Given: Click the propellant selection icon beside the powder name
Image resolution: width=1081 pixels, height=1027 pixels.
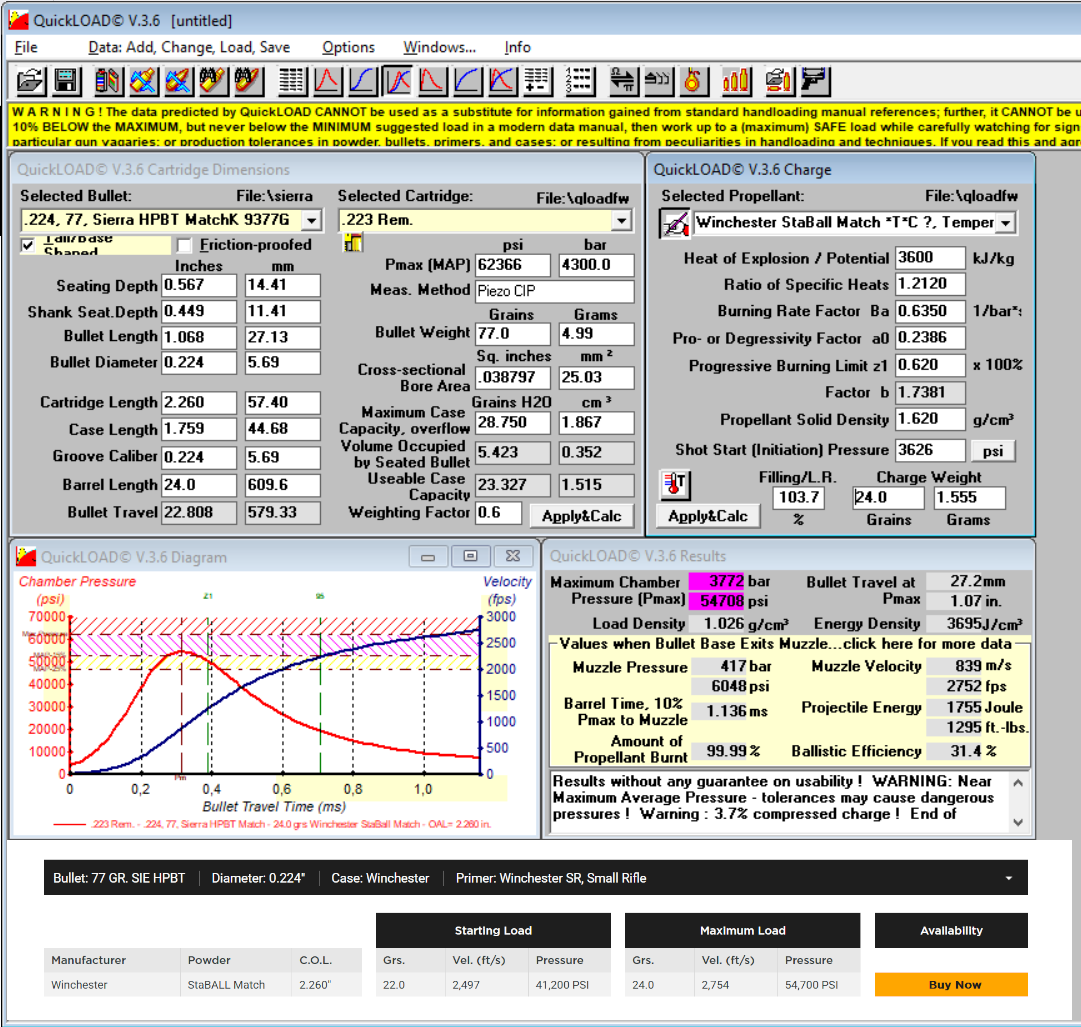Looking at the screenshot, I should click(675, 223).
